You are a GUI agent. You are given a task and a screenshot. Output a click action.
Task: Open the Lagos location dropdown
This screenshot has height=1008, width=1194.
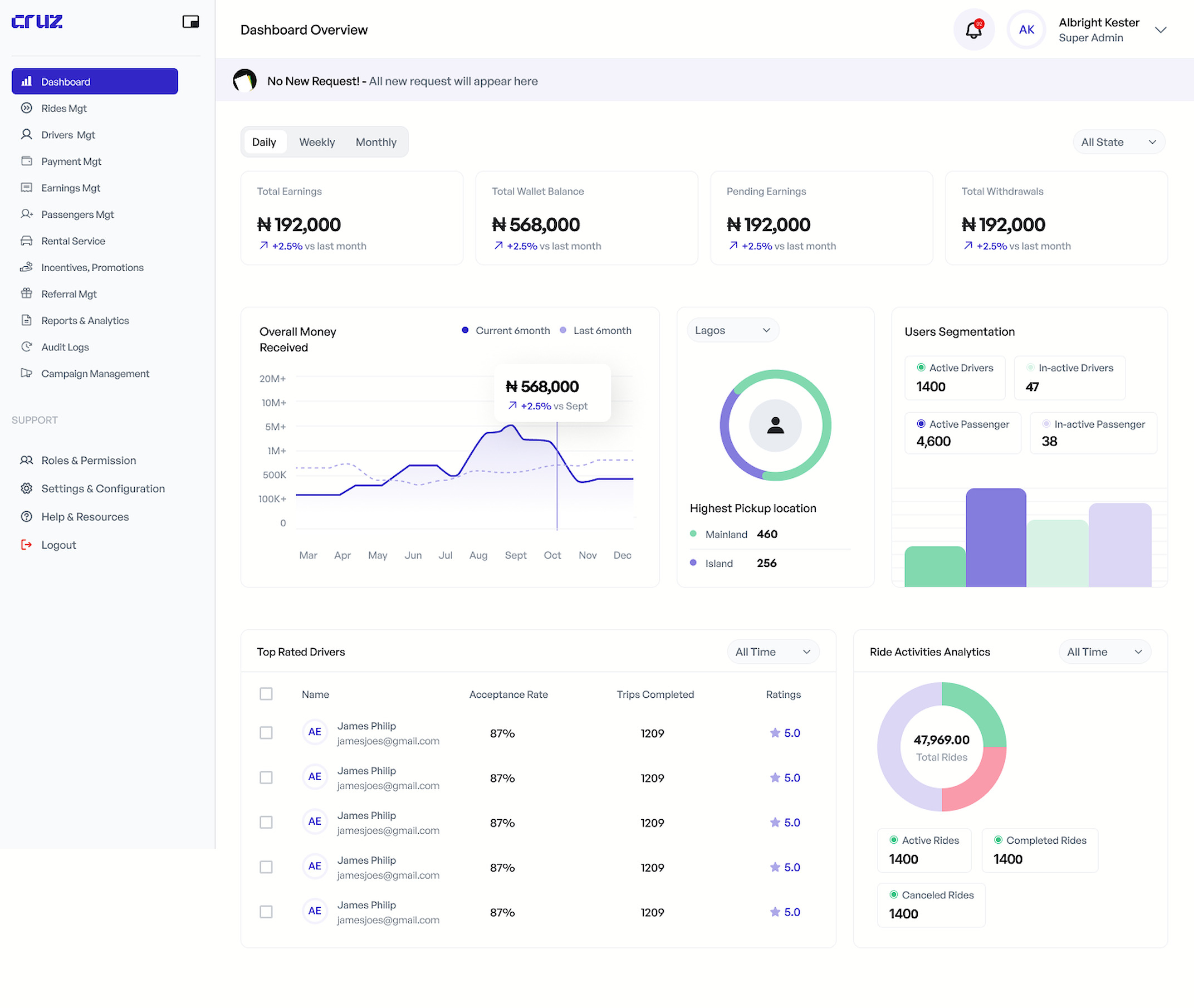click(x=732, y=330)
